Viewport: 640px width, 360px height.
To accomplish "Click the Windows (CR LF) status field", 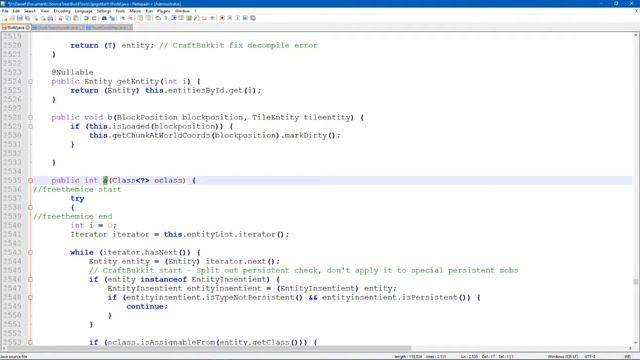I will [x=563, y=356].
